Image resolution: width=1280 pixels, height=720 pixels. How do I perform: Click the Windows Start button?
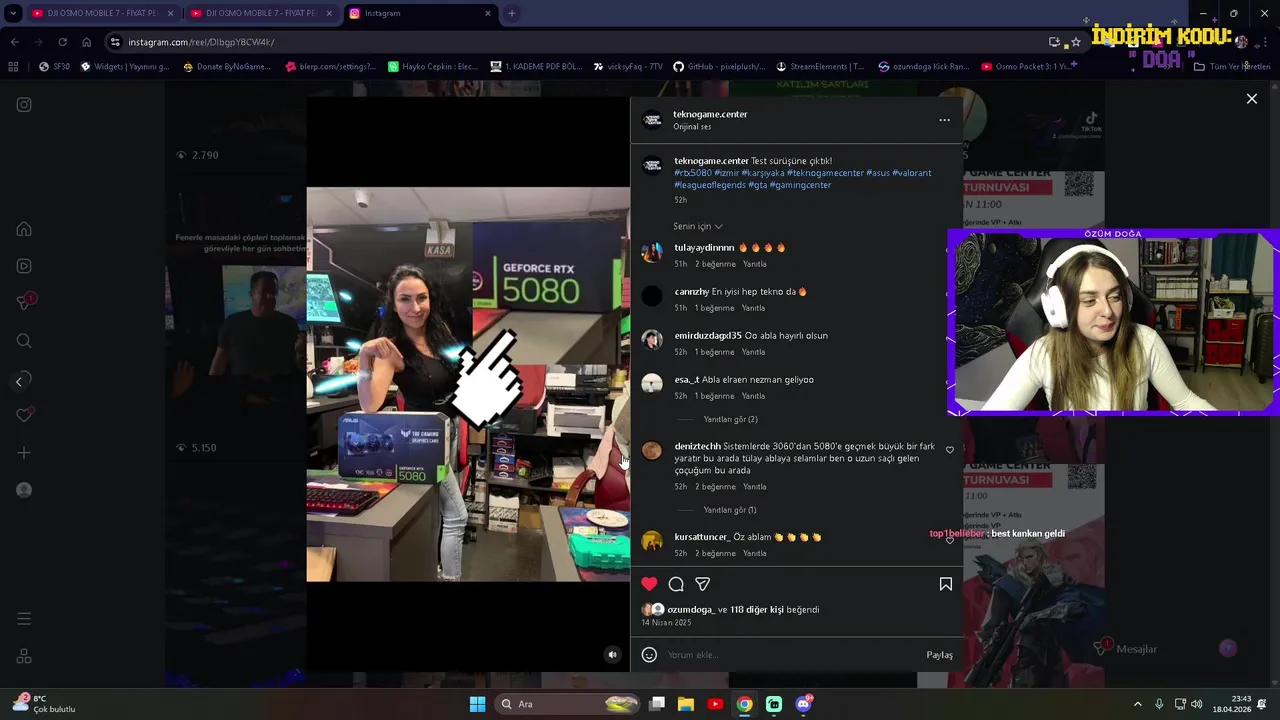(477, 704)
